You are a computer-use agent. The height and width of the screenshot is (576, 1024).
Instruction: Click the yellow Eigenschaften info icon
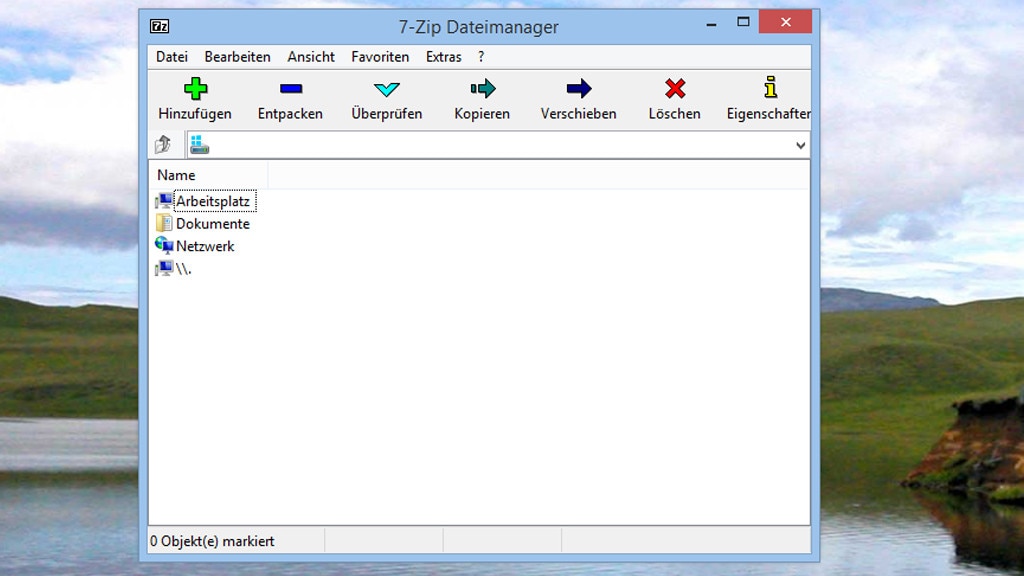click(x=771, y=88)
